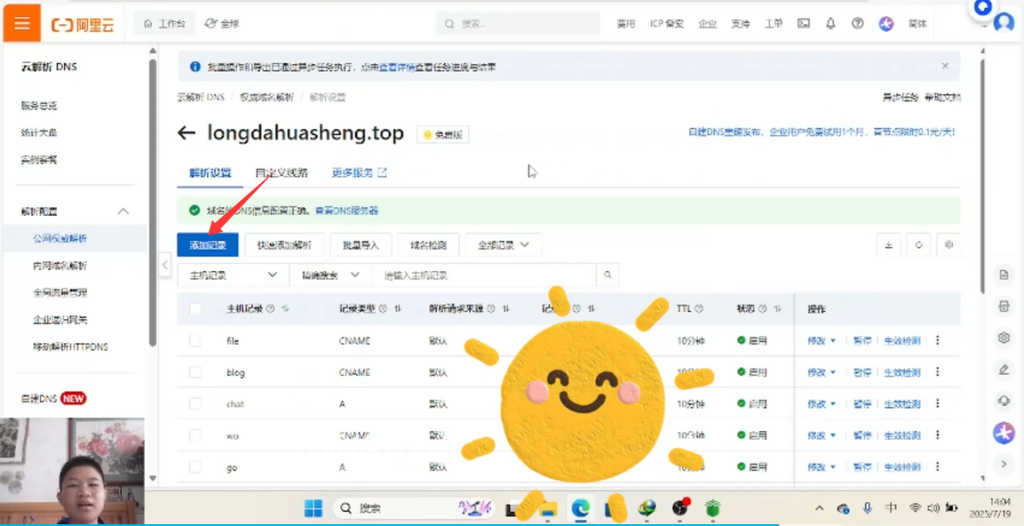Close the blue info banner
Screen dimensions: 1024x526
click(945, 66)
